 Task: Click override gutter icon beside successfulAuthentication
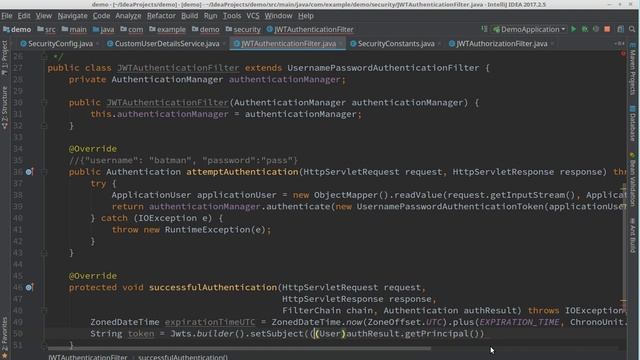pyautogui.click(x=29, y=287)
